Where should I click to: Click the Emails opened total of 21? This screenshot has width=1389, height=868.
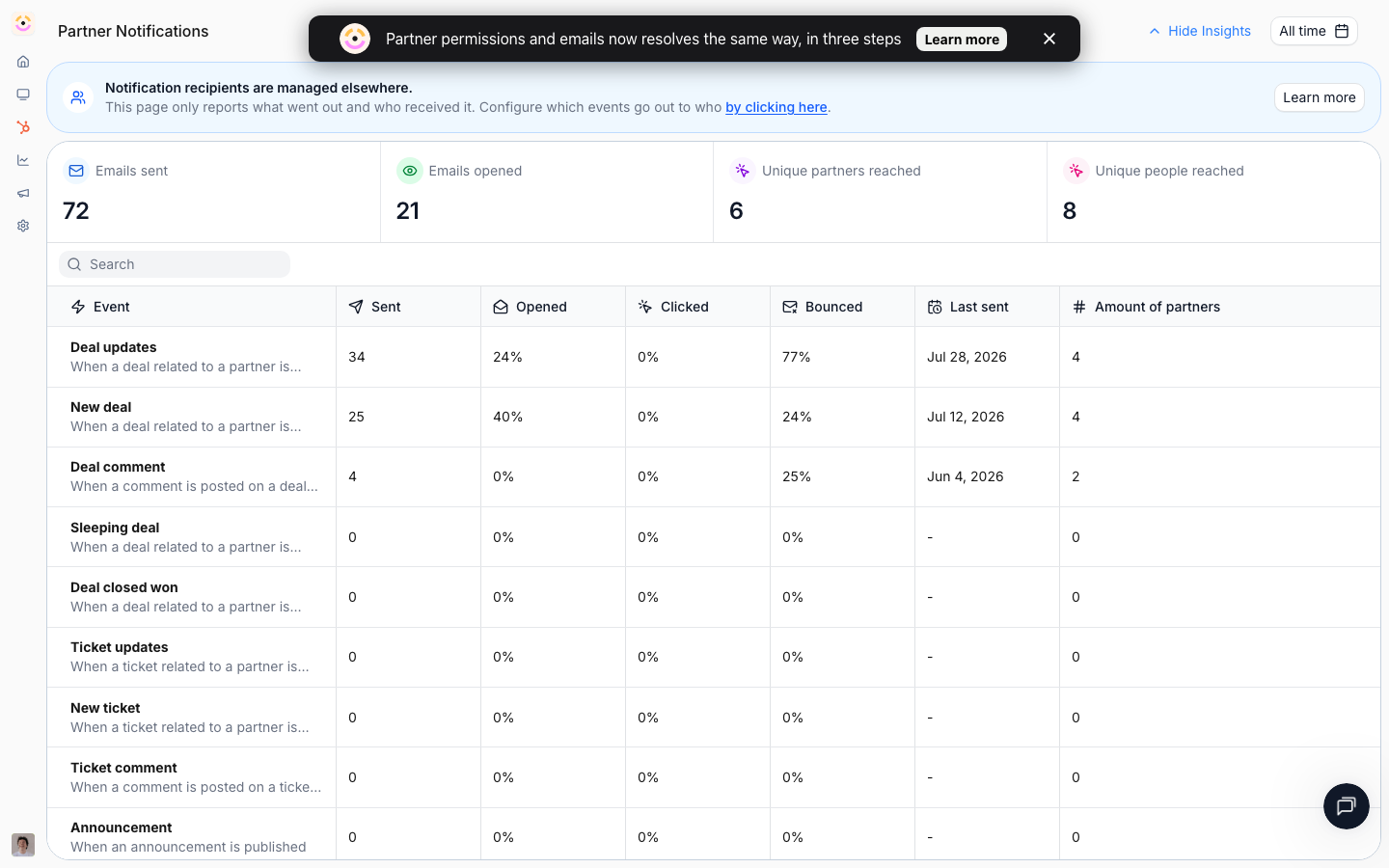pos(408,211)
